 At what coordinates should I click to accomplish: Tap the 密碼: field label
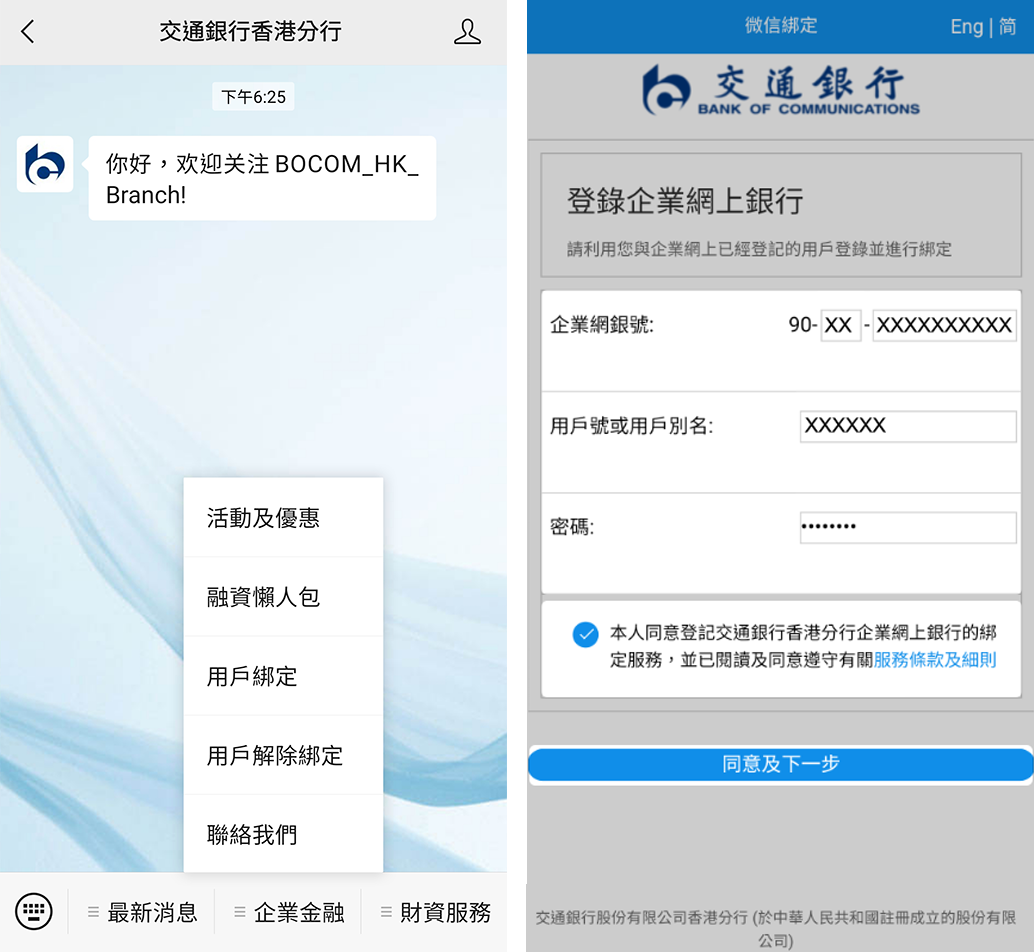572,527
